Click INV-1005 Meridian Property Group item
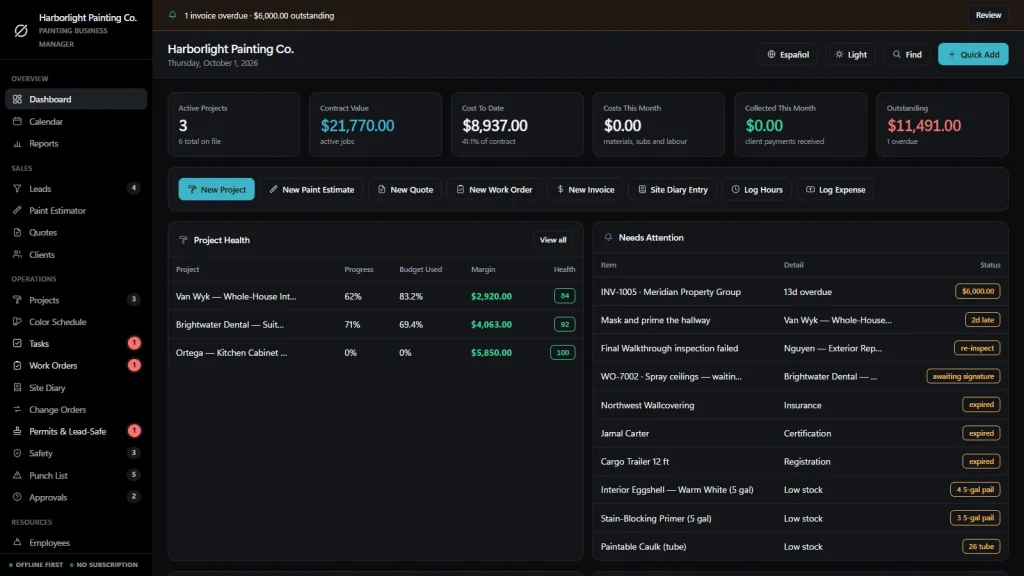 coord(800,292)
